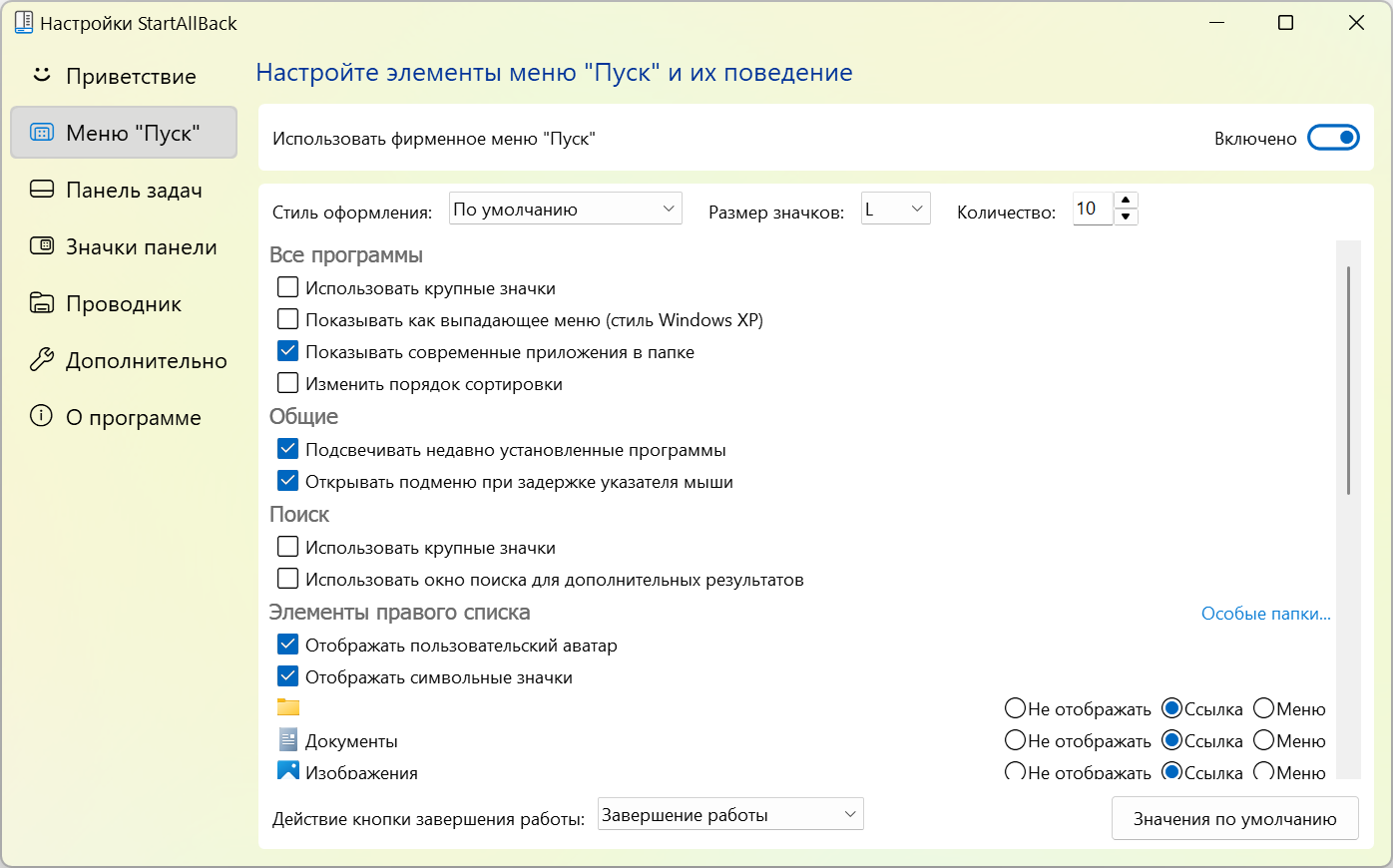This screenshot has width=1393, height=868.
Task: Close the StartAllBack settings window
Action: tap(1356, 23)
